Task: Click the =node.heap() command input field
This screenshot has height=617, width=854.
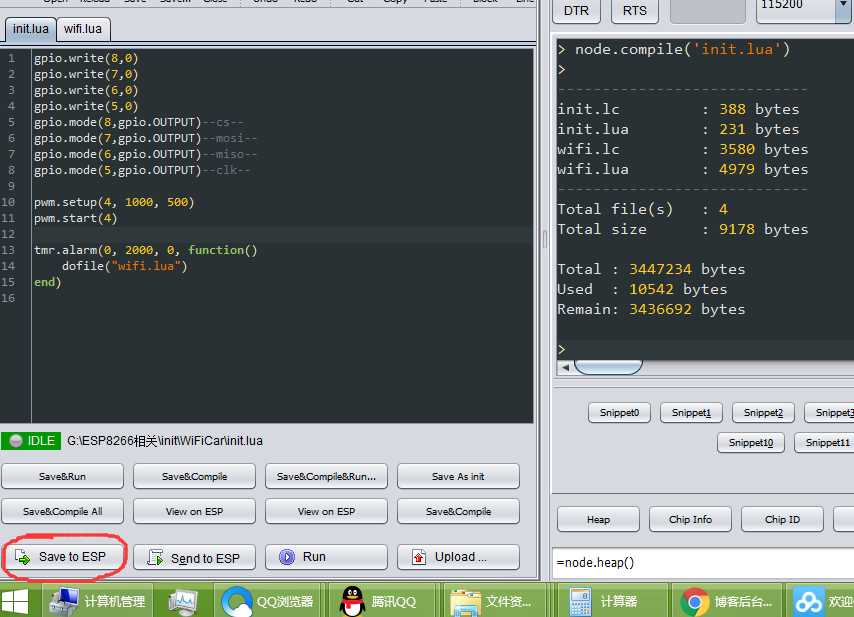Action: coord(703,563)
